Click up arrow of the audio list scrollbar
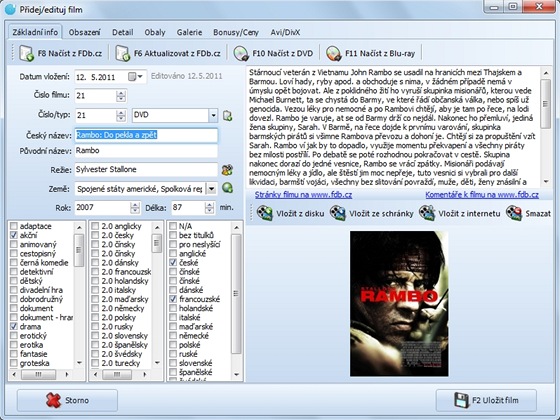The width and height of the screenshot is (560, 420). pos(157,227)
